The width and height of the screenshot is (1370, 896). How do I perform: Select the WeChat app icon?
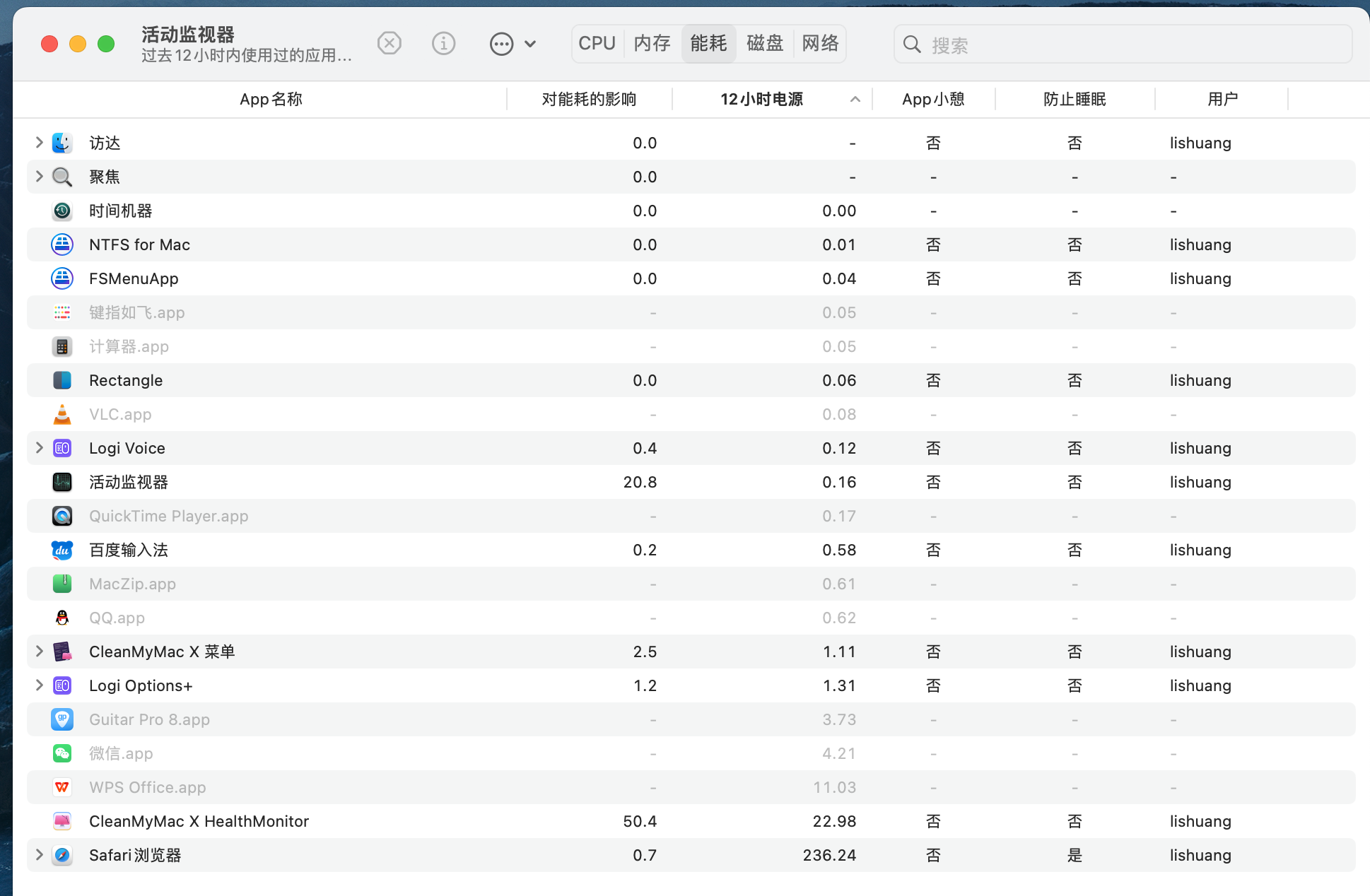[x=62, y=753]
